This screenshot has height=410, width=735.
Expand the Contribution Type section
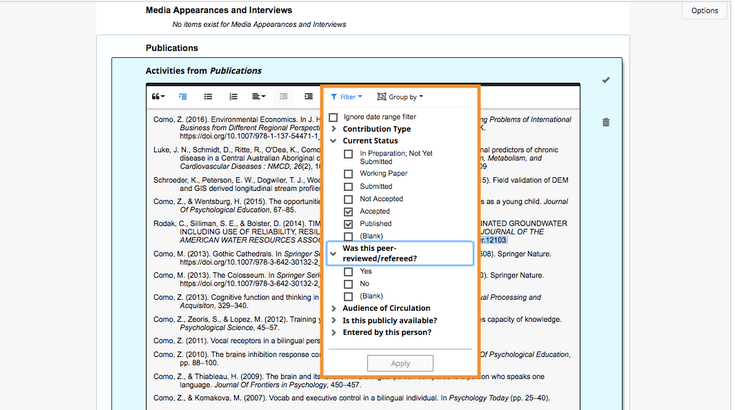pyautogui.click(x=334, y=129)
